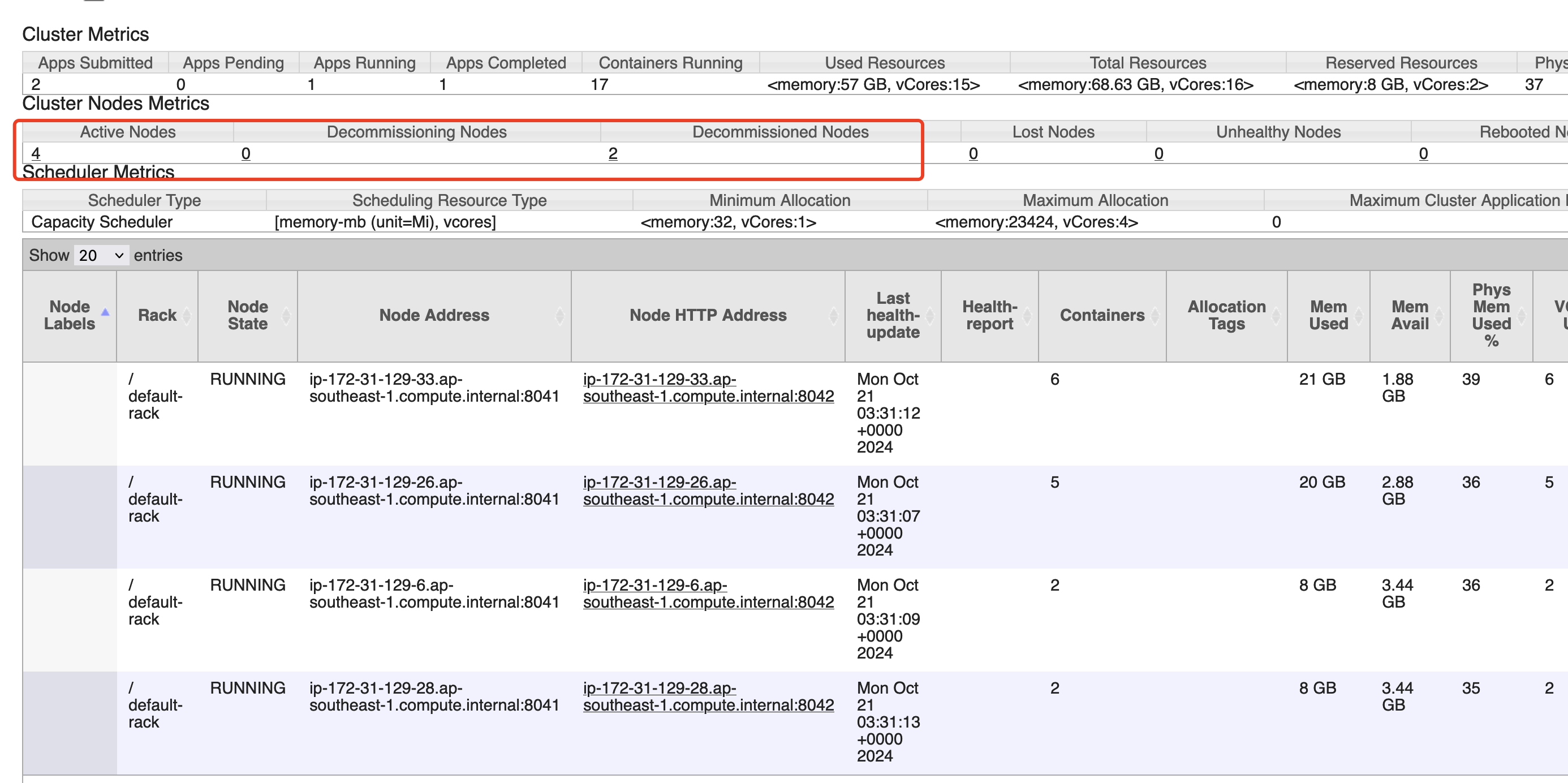Click the Lost Nodes count link

click(x=973, y=153)
